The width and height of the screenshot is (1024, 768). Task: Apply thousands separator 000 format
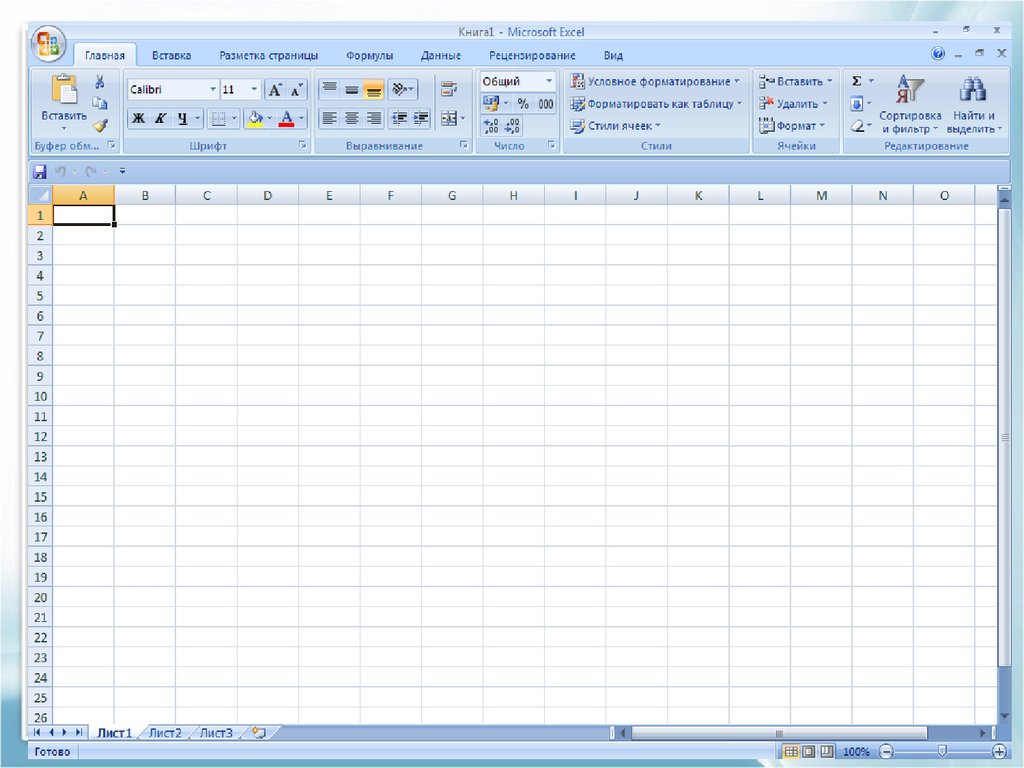(545, 104)
